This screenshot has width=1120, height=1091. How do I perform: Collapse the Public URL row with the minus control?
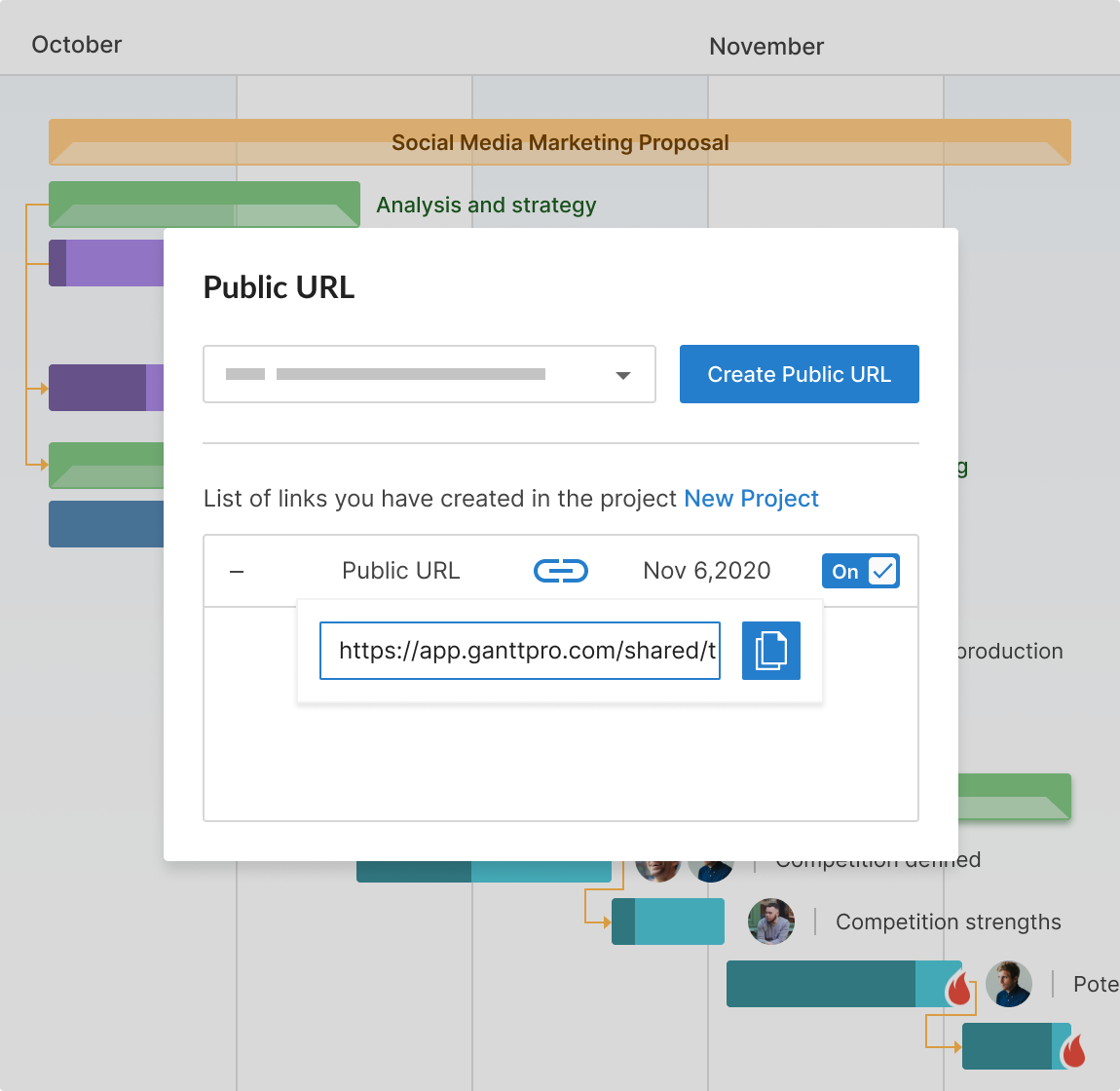[236, 571]
